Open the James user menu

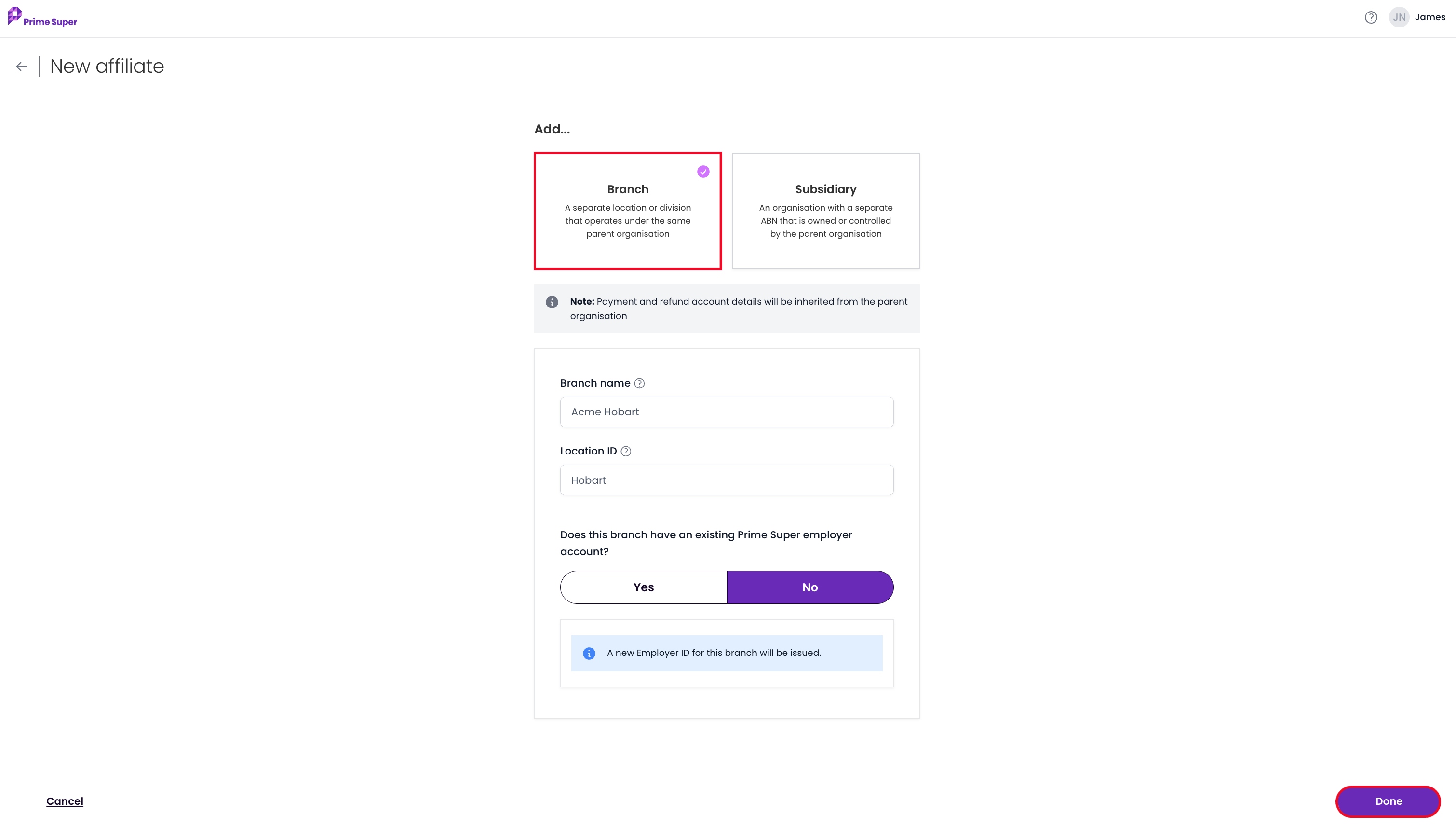[1430, 18]
